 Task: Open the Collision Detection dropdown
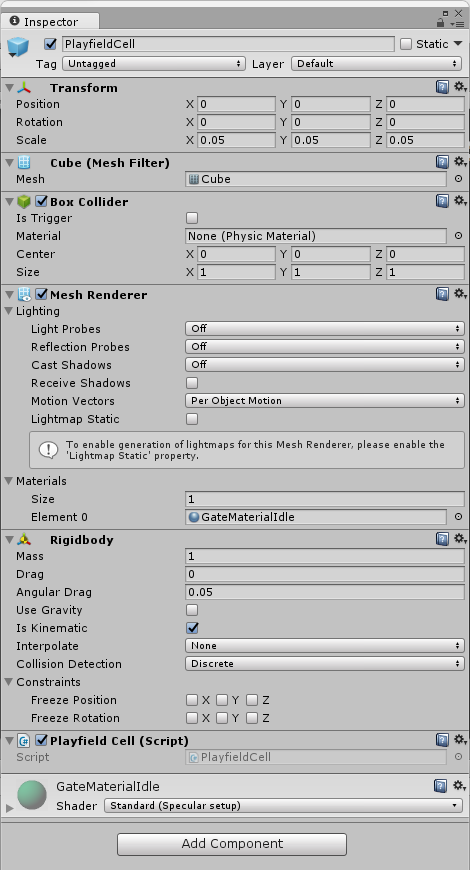(x=325, y=664)
